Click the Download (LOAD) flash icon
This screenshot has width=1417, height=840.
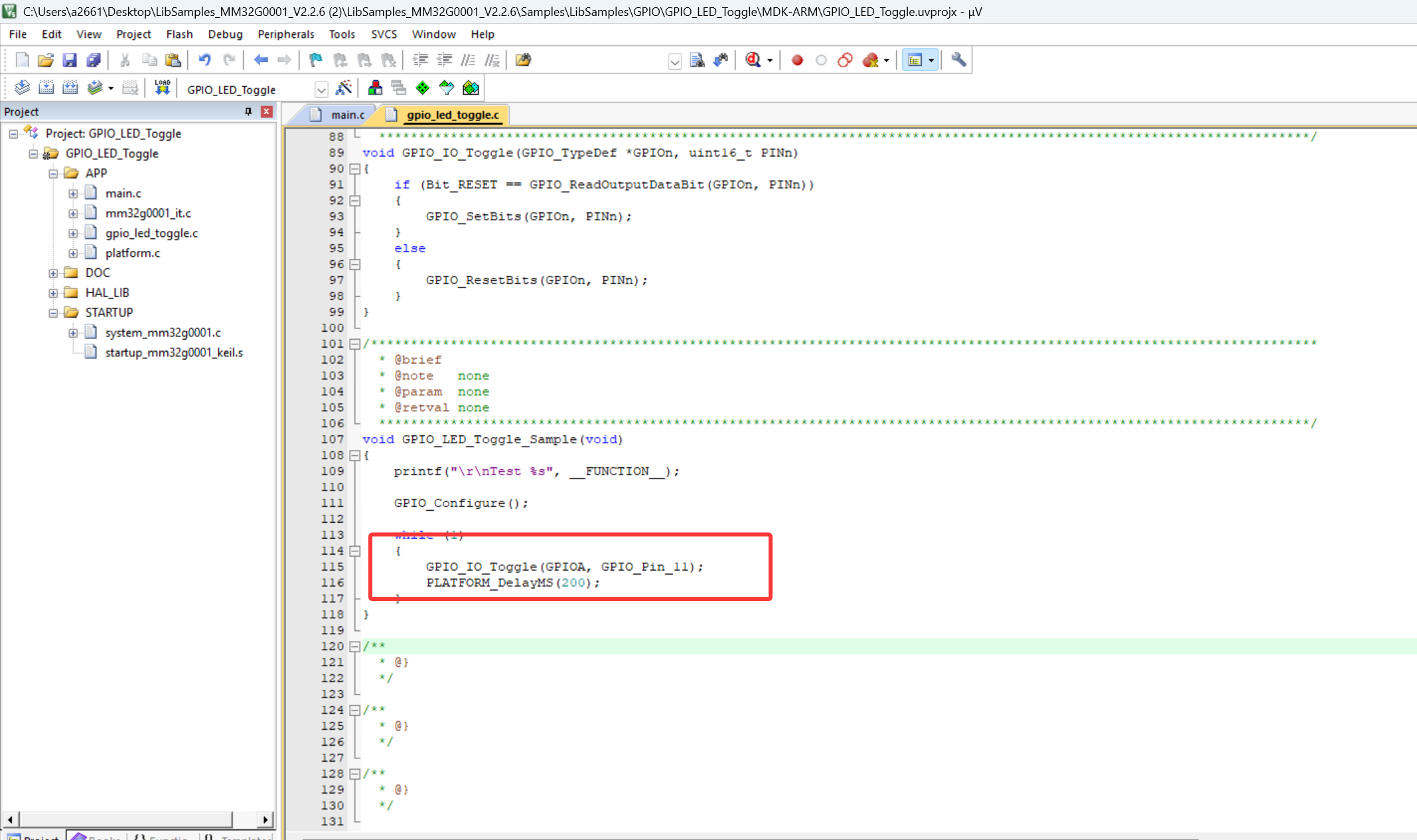(x=163, y=88)
